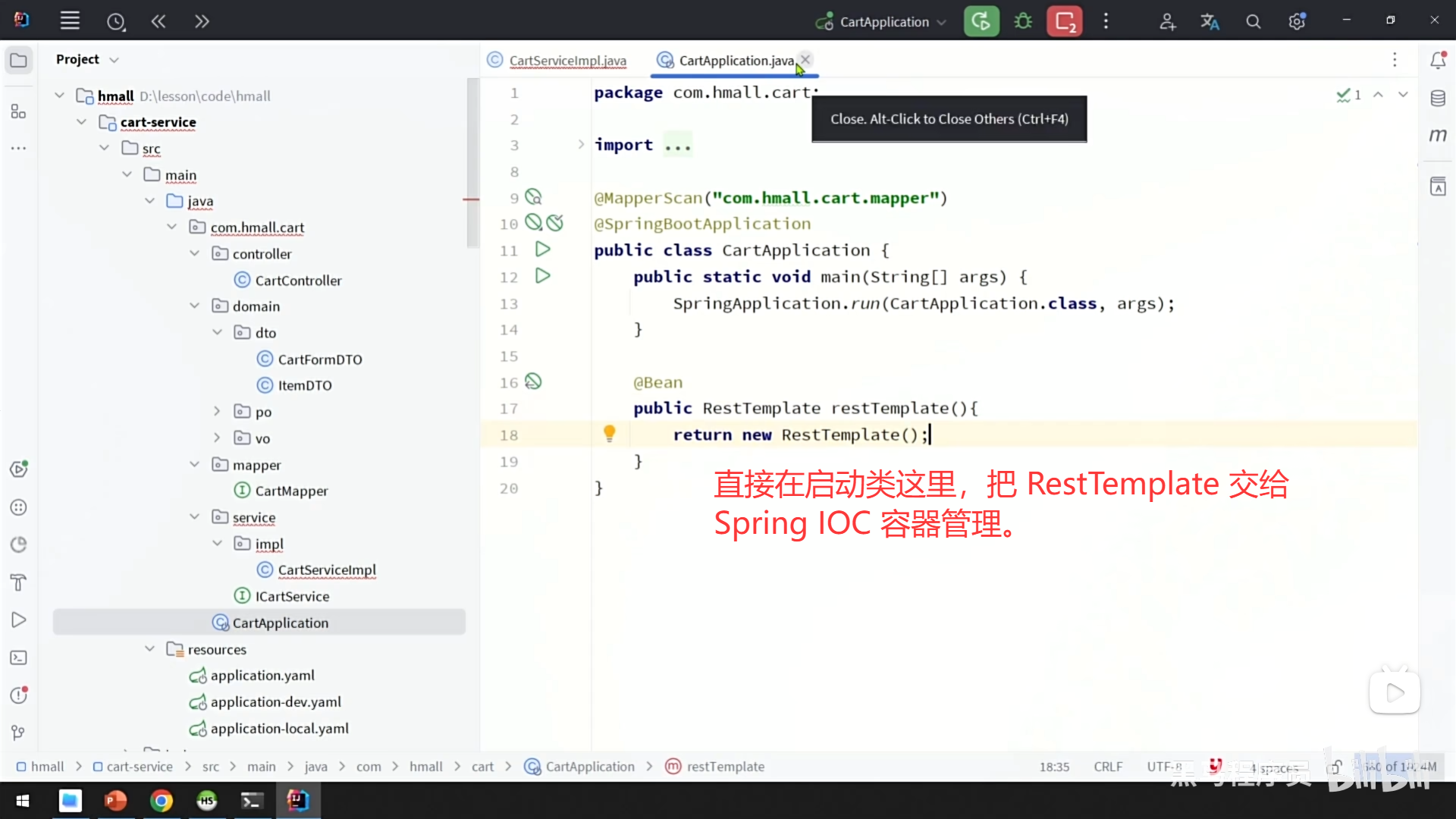Image resolution: width=1456 pixels, height=819 pixels.
Task: Open application-dev.yaml in project tree
Action: pyautogui.click(x=275, y=702)
